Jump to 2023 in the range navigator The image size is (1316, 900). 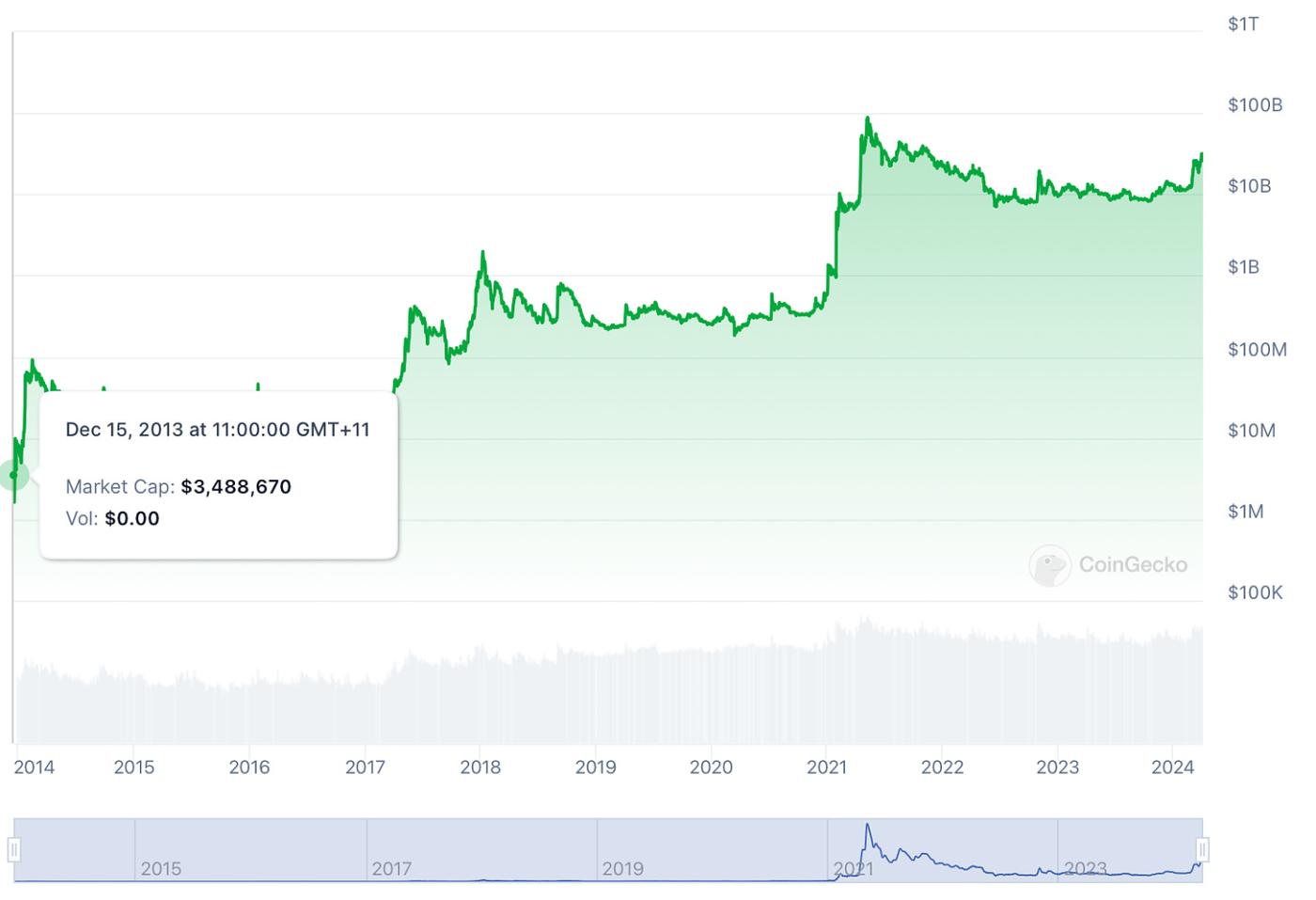[1085, 869]
